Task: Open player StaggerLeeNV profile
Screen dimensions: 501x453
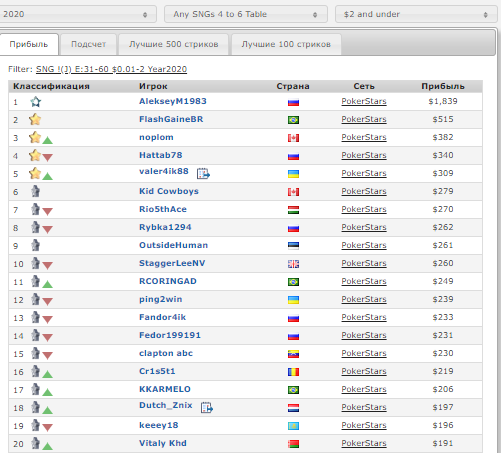Action: pos(172,263)
